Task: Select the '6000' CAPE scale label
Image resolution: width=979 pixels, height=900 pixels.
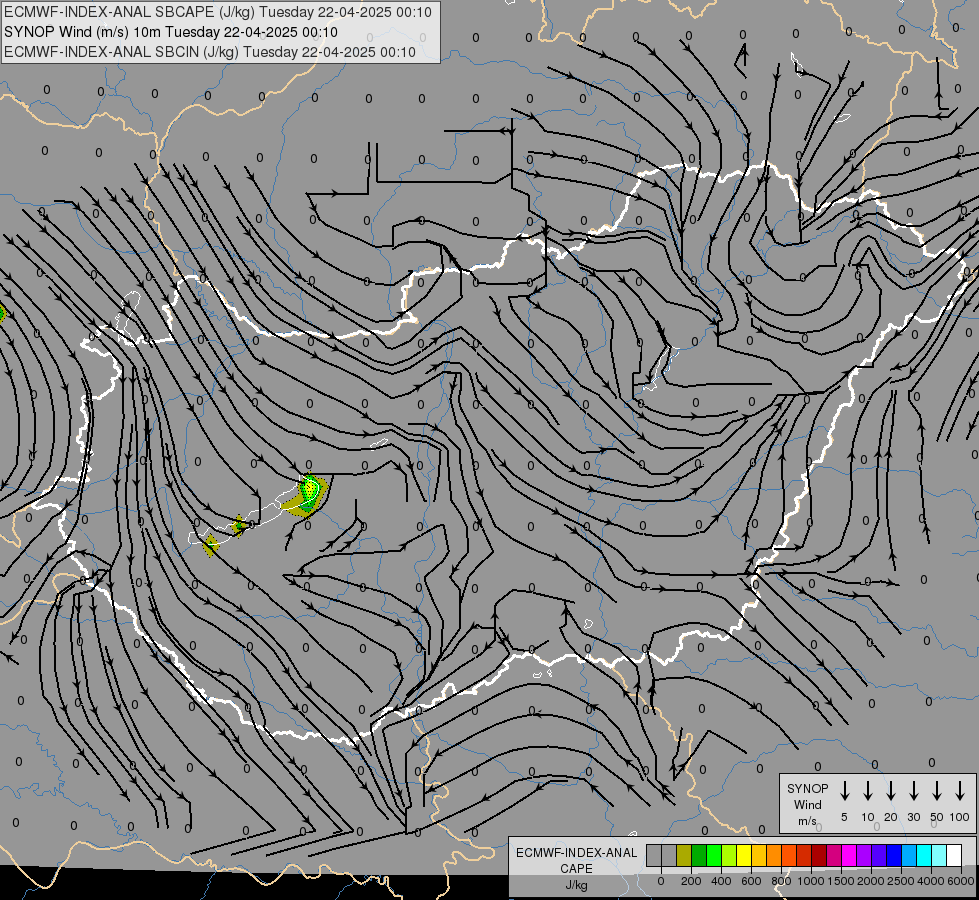Action: [x=961, y=881]
